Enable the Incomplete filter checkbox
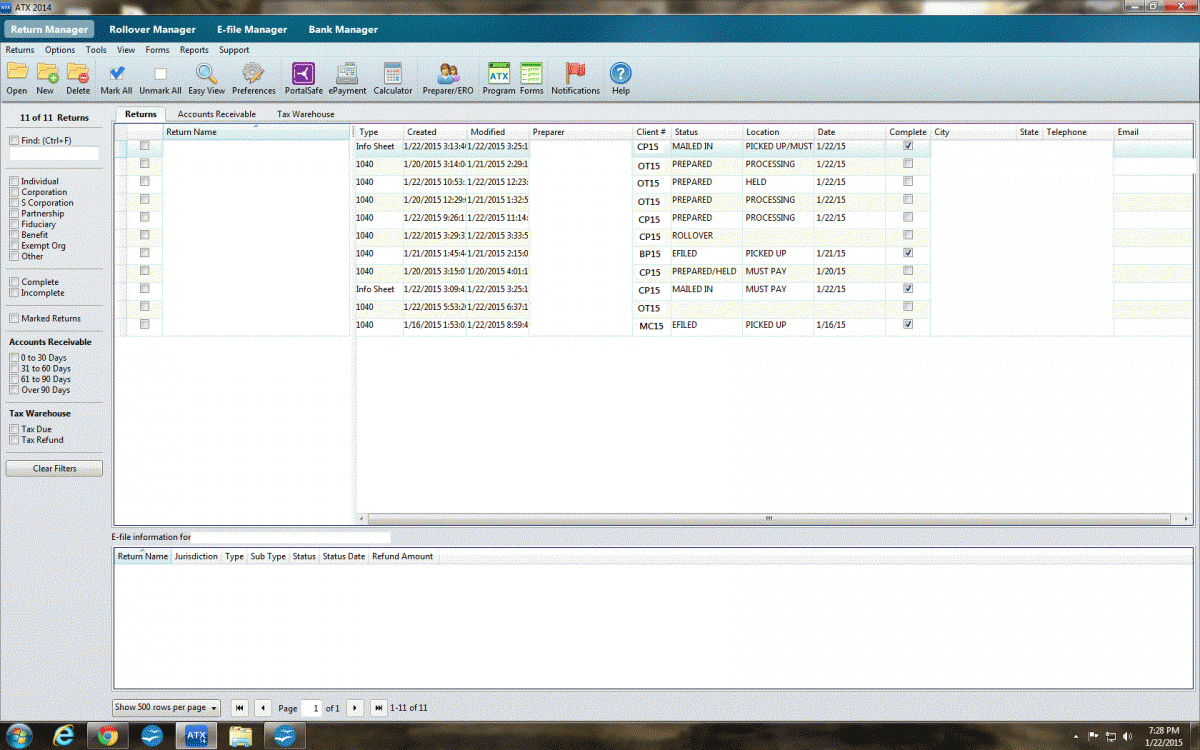 [14, 293]
